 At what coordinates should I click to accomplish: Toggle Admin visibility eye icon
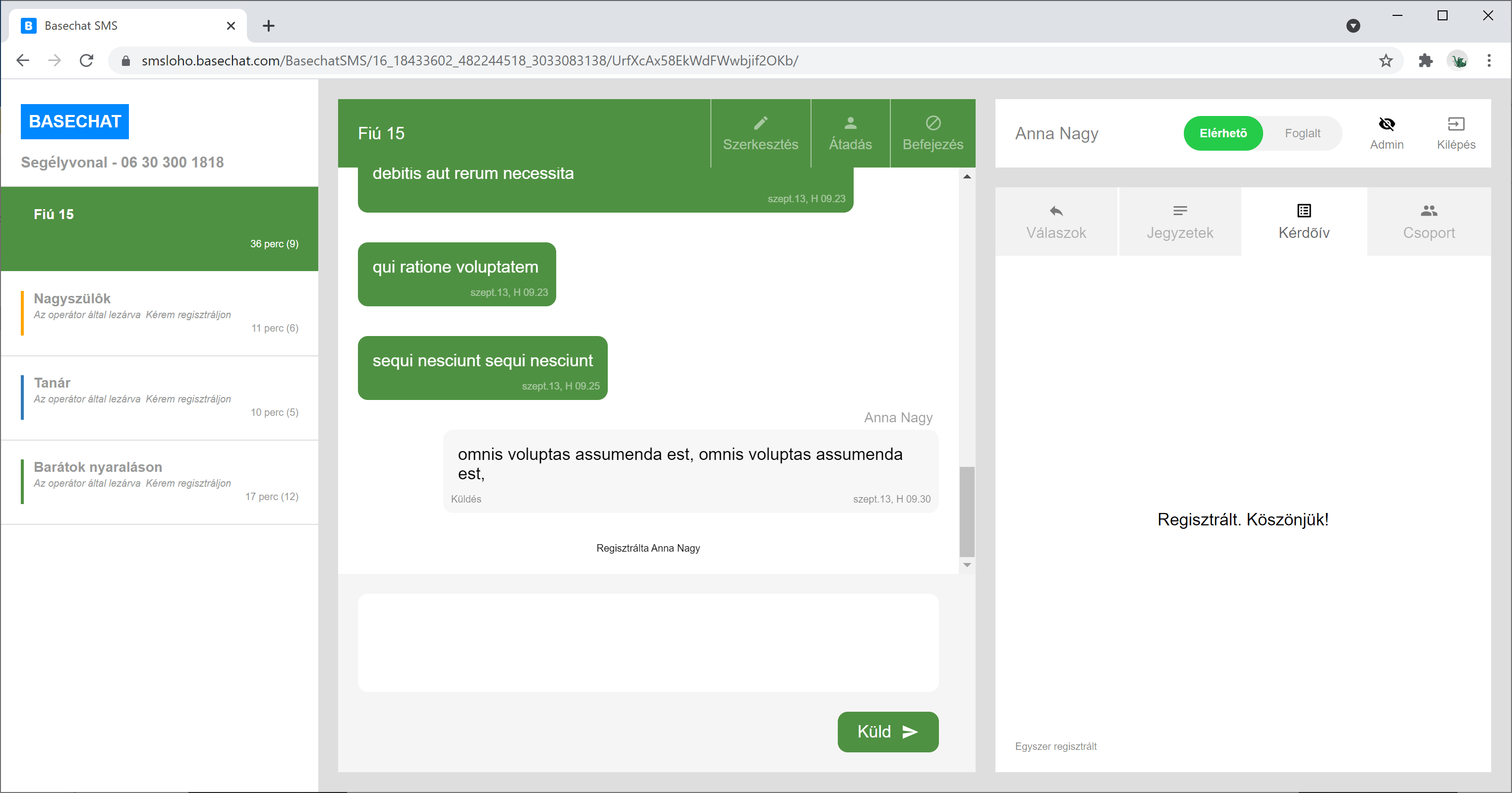pyautogui.click(x=1387, y=124)
